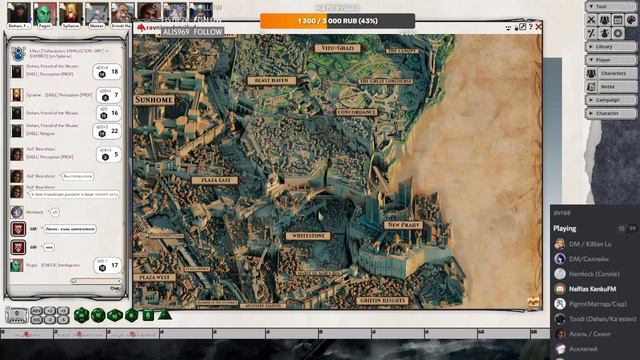640x360 pixels.
Task: Open the plus/minus modifiers tool icon
Action: point(591,33)
